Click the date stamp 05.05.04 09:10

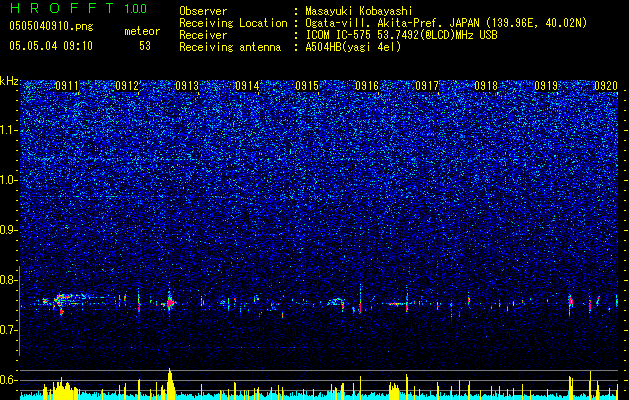[51, 46]
